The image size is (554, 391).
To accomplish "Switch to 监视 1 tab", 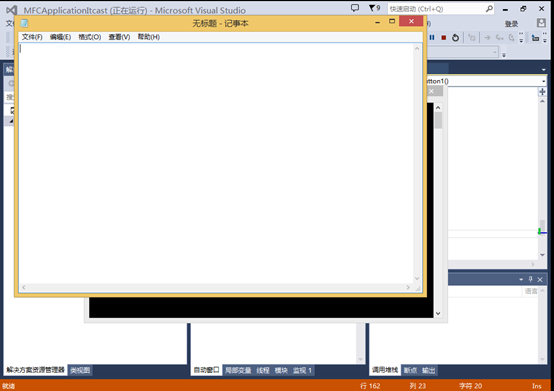I will point(302,370).
